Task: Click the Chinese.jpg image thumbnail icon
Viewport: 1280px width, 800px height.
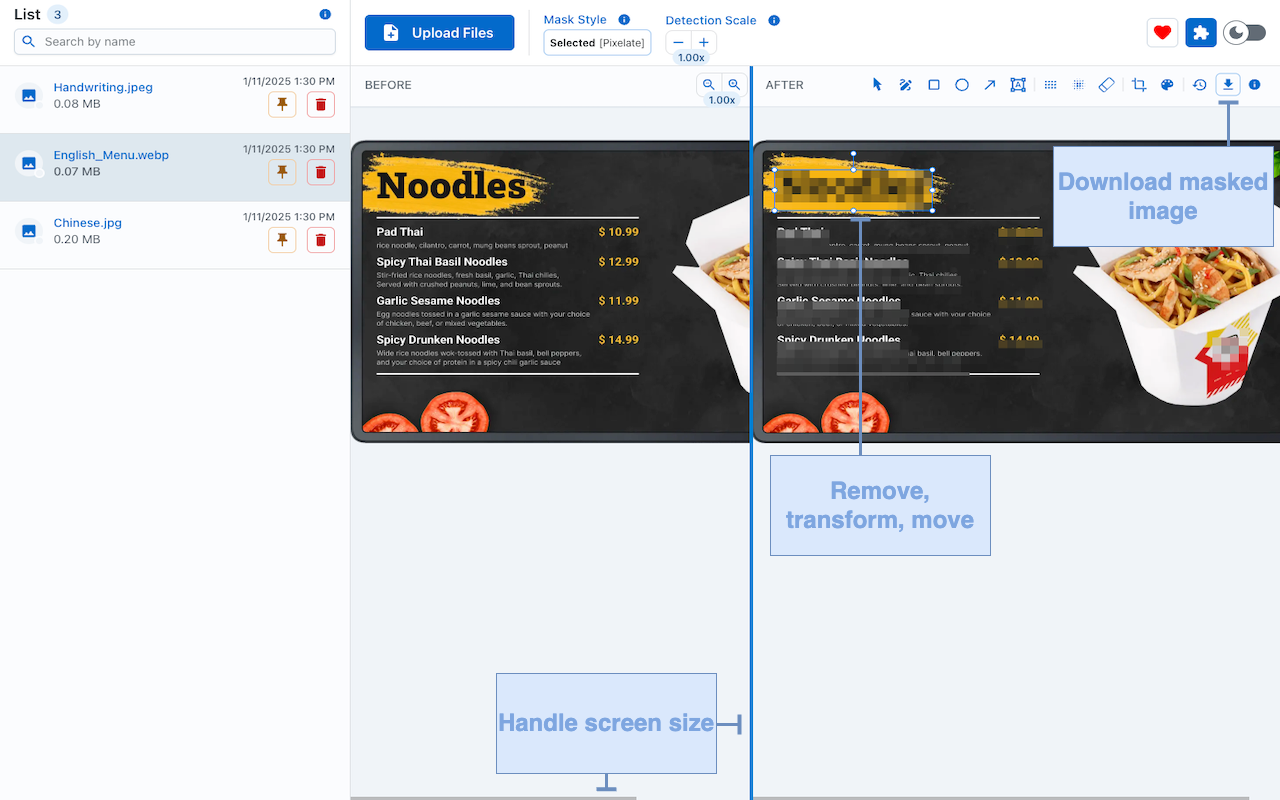Action: click(x=29, y=231)
